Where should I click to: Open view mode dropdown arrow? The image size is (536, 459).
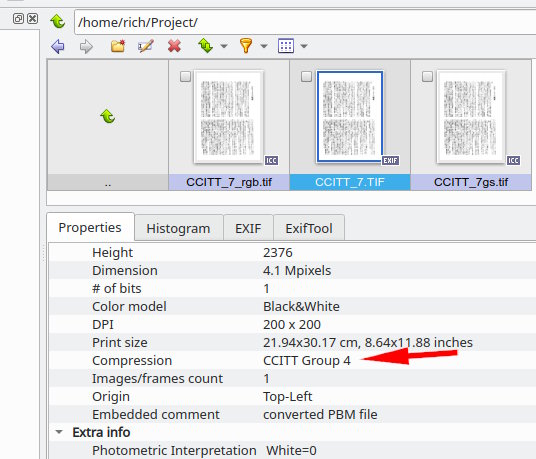click(x=304, y=46)
